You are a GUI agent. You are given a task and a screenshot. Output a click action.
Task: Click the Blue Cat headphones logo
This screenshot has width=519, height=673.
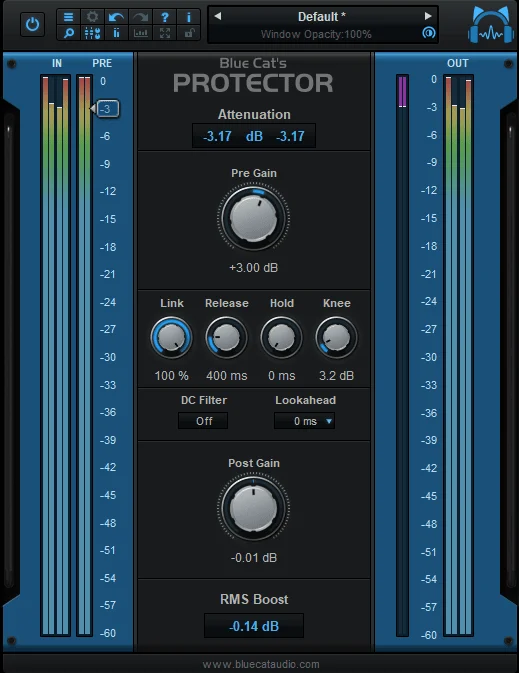(491, 25)
